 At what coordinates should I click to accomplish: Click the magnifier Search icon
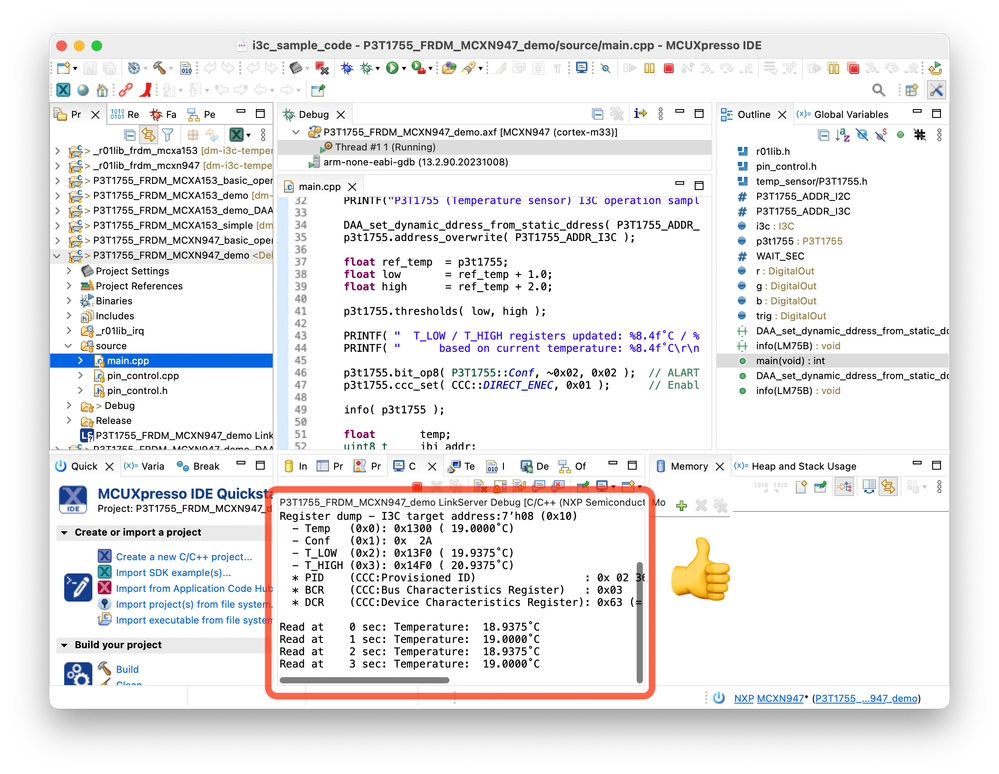tap(878, 90)
